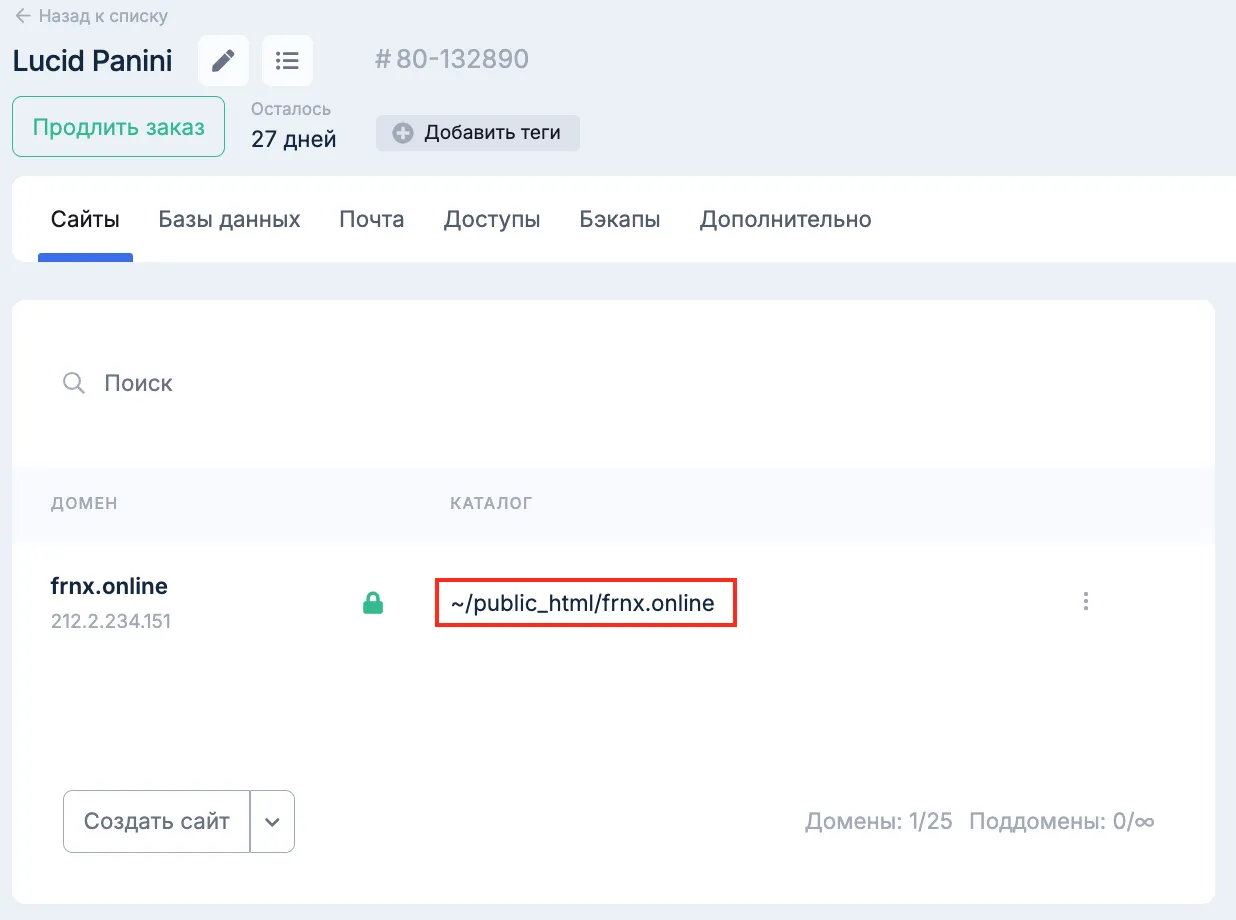Expand the Создать сайт dropdown arrow
The height and width of the screenshot is (920, 1236).
tap(272, 821)
